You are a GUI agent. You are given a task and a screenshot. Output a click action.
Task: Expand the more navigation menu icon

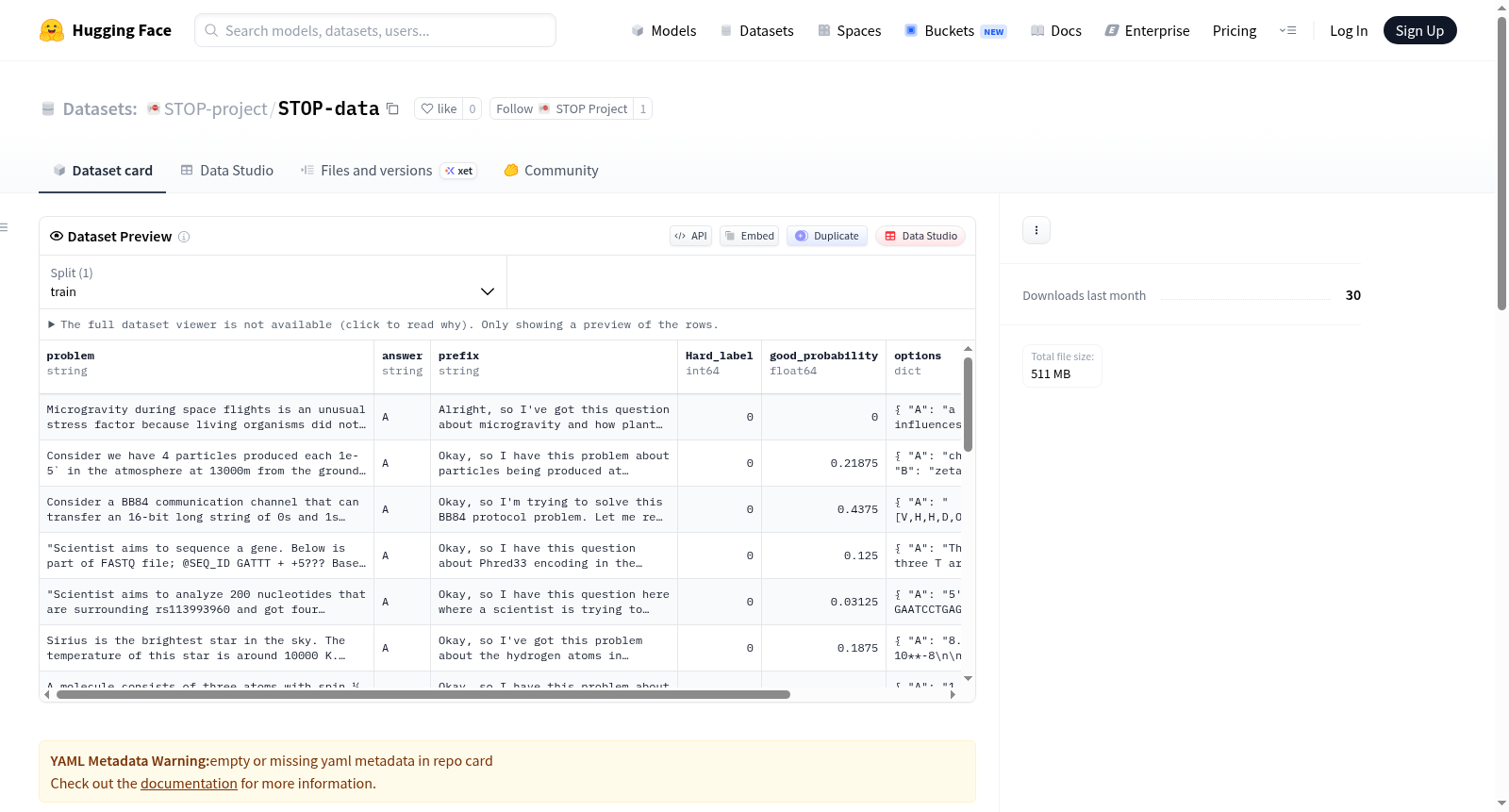point(1287,30)
